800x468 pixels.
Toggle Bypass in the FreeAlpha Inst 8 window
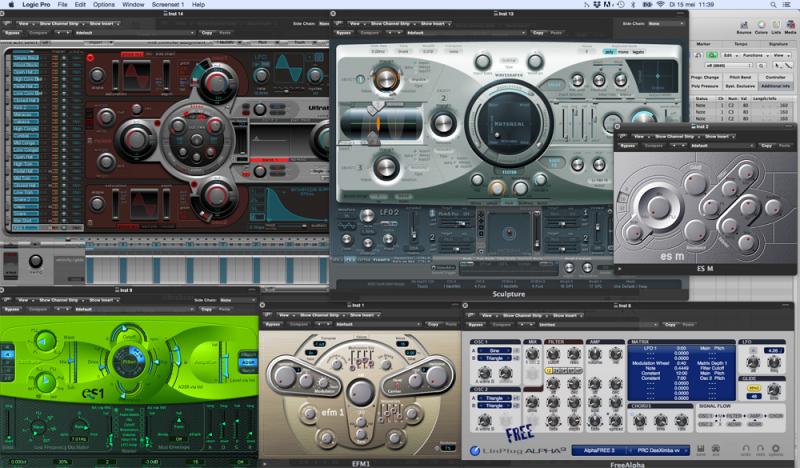(476, 325)
